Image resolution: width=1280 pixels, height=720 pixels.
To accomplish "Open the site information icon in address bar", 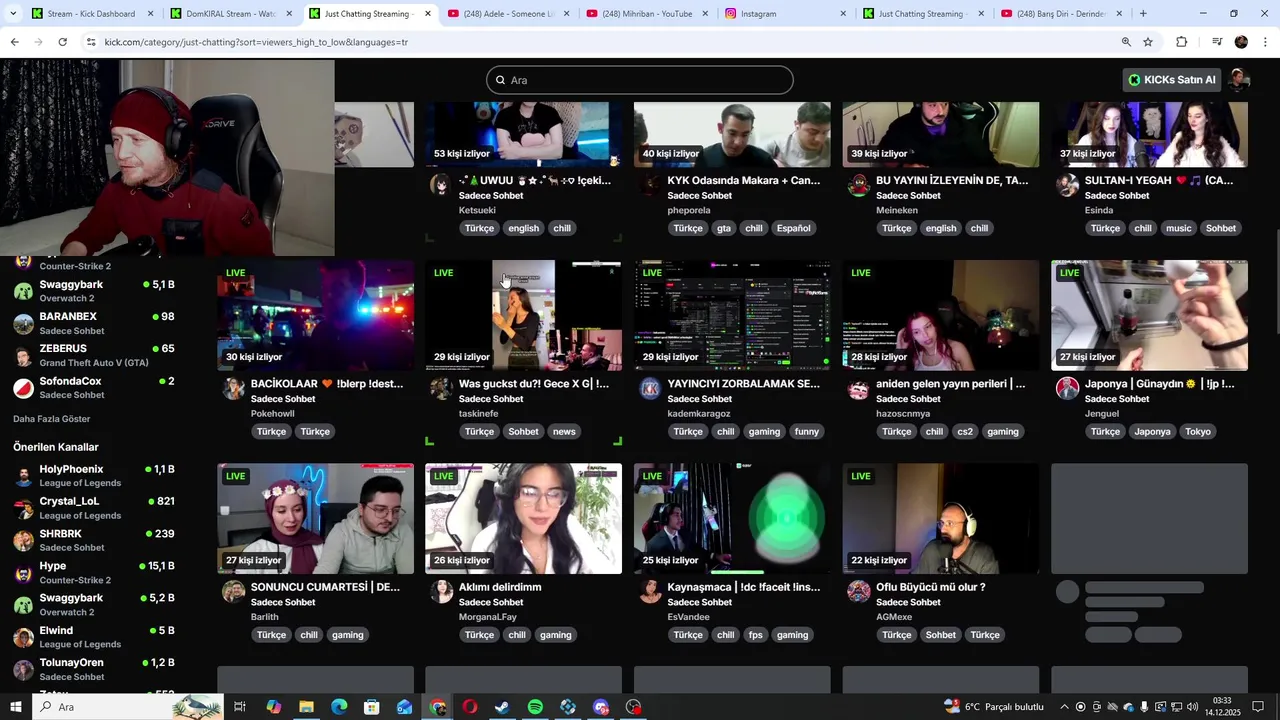I will click(91, 42).
